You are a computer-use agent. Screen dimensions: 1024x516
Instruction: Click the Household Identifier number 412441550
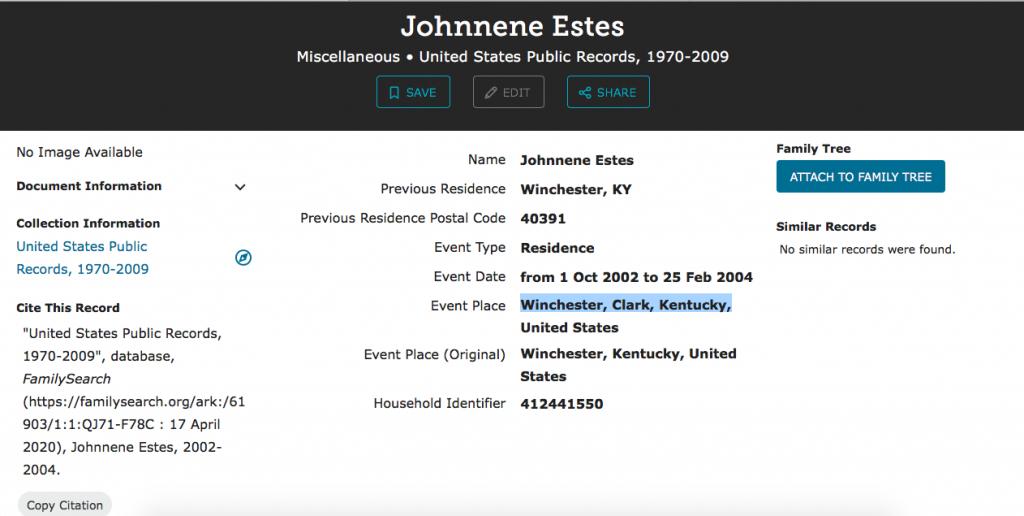point(562,404)
